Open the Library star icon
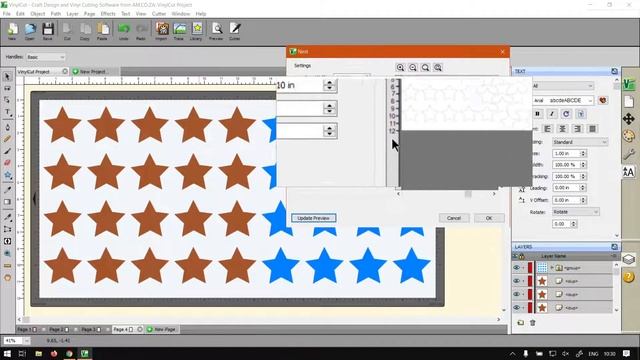This screenshot has height=360, width=640. [197, 31]
